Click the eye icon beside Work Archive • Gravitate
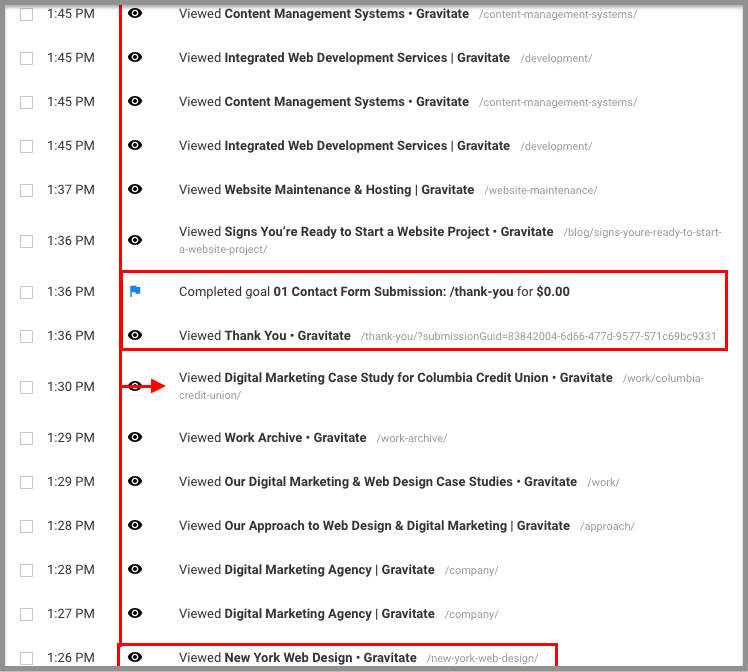Image resolution: width=748 pixels, height=672 pixels. click(135, 437)
